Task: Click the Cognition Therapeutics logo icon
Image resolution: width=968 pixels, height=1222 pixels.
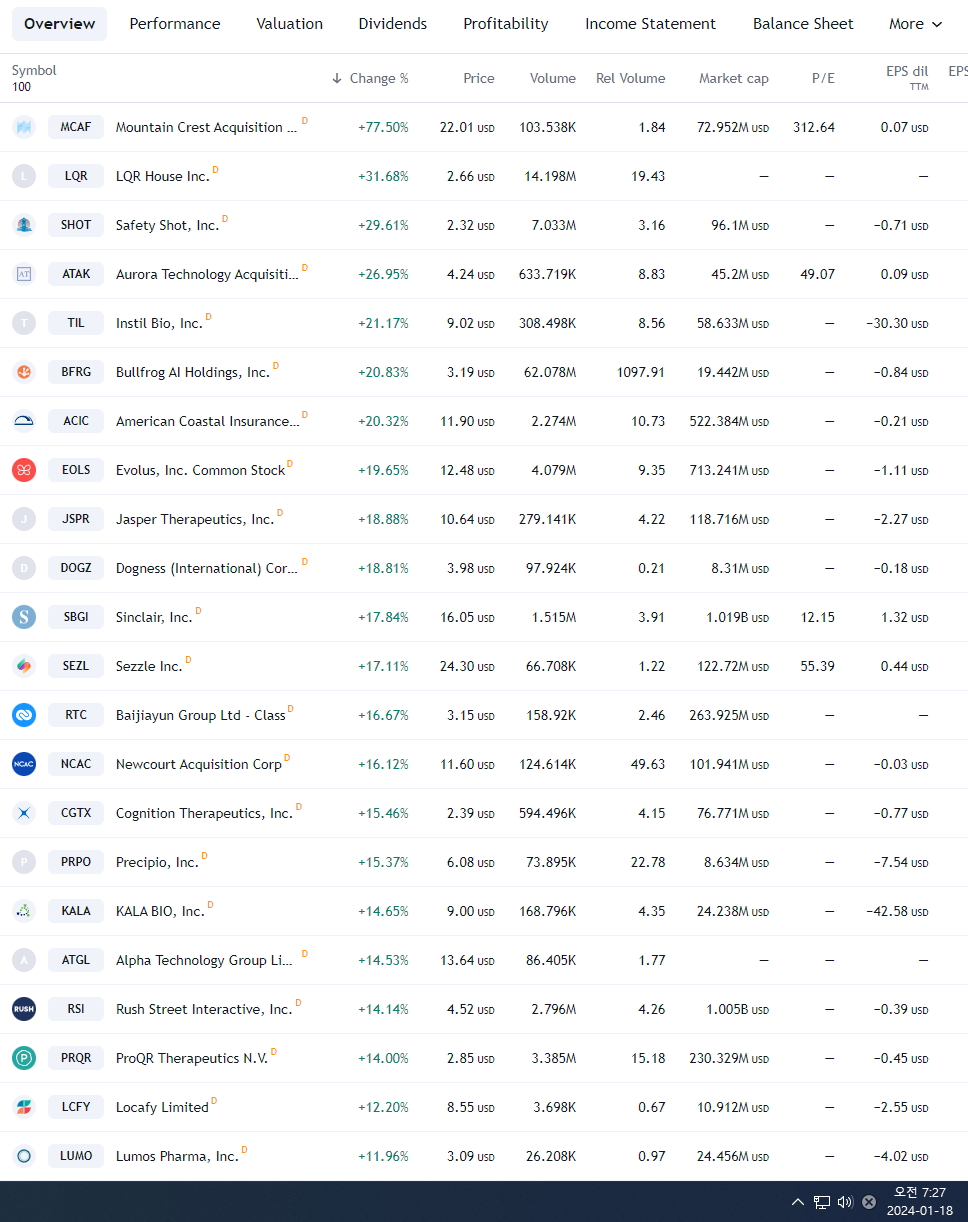Action: point(24,813)
